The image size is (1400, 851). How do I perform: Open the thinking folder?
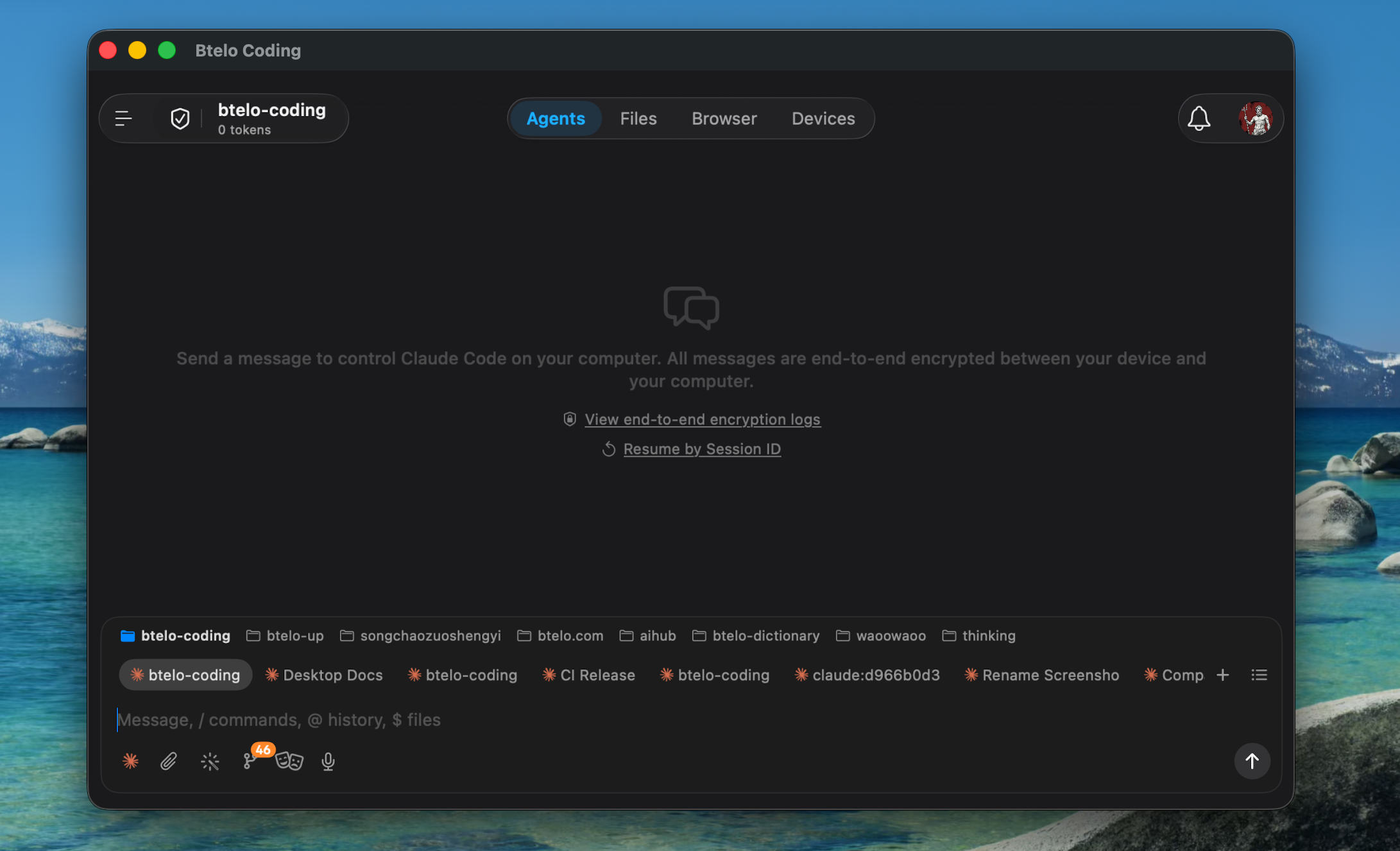[979, 635]
